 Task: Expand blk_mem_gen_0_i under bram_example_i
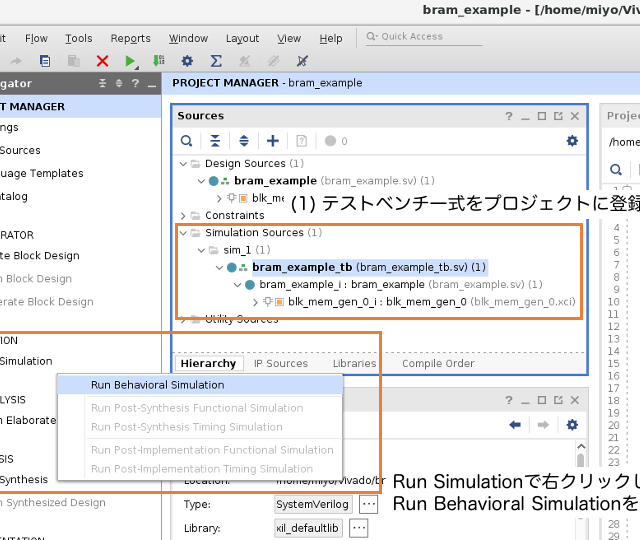pyautogui.click(x=256, y=302)
